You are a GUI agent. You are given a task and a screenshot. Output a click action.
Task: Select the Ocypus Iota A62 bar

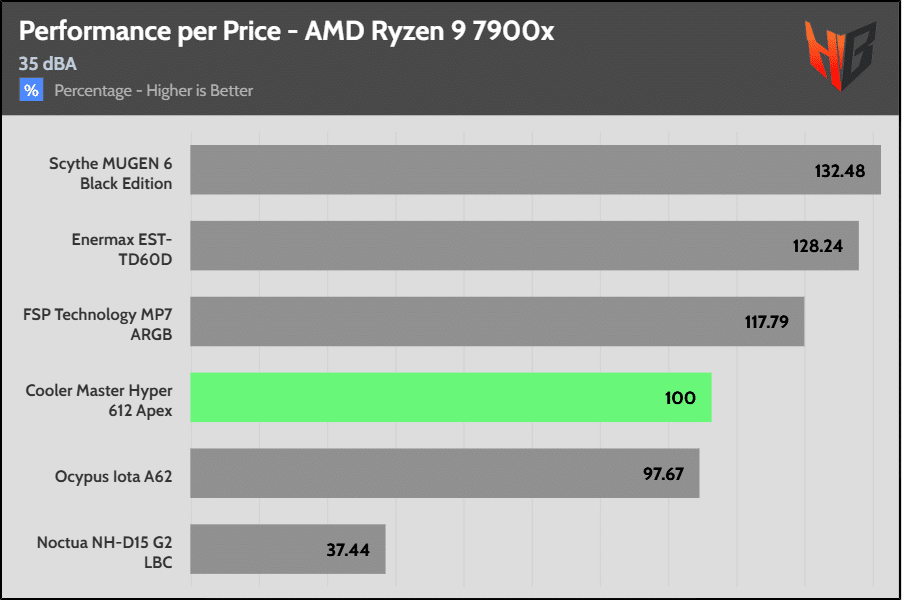[x=445, y=473]
